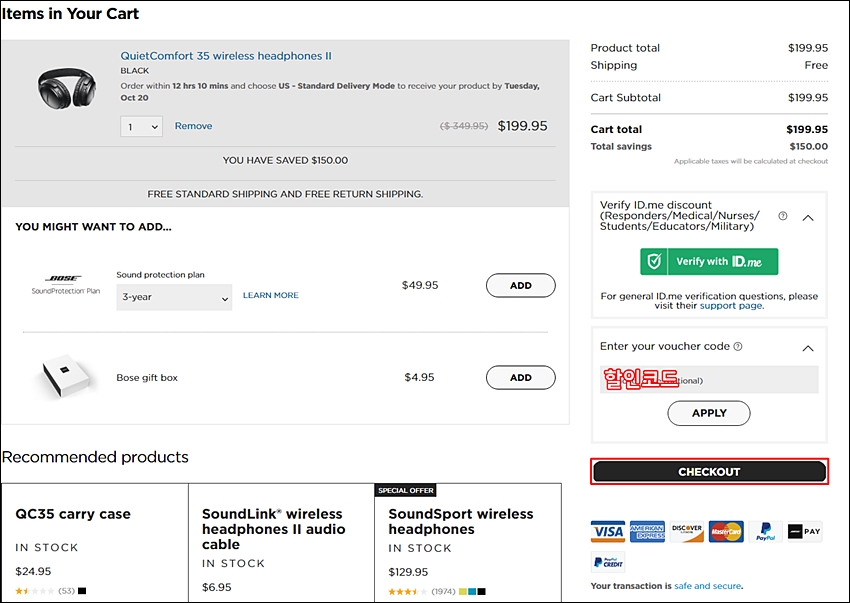The image size is (850, 603).
Task: Collapse the Verify ID.me discount section
Action: click(808, 217)
